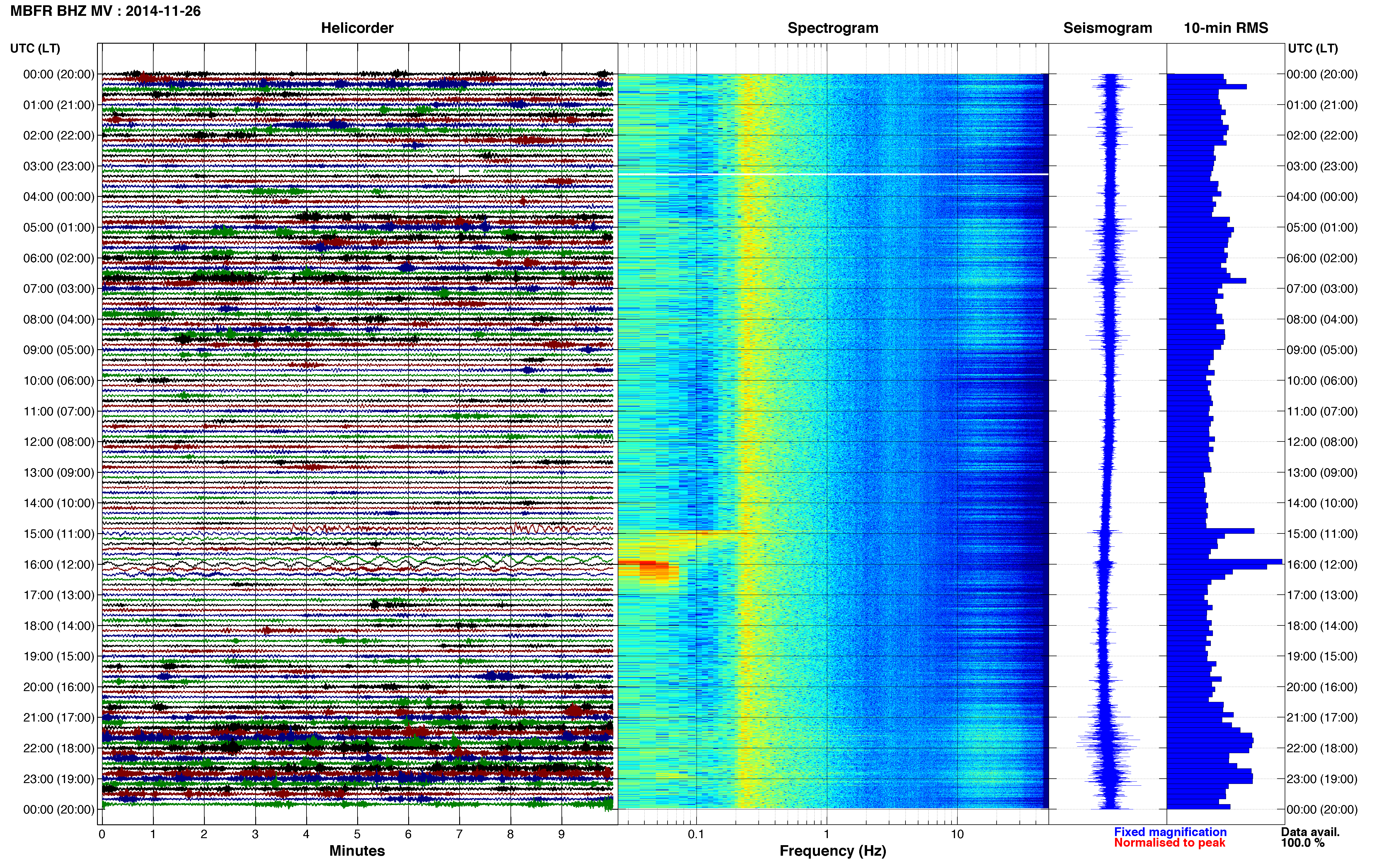1389x868 pixels.
Task: Click the left '19:00 (15:00)' time label
Action: (59, 656)
